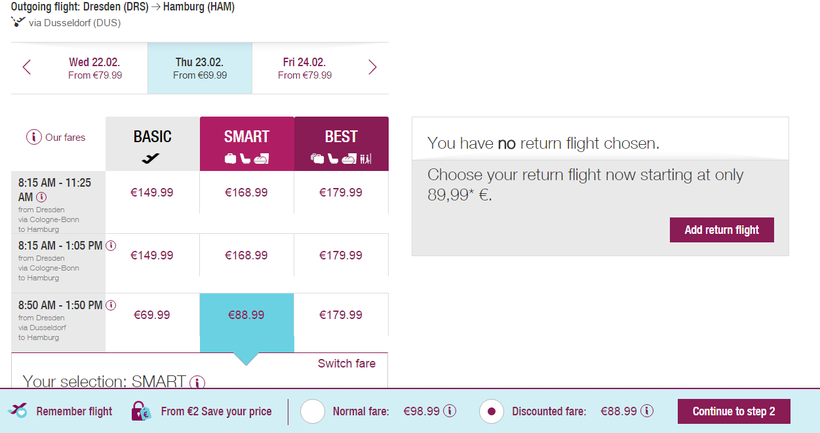Click info icon next to 8:50 AM - 1:50 PM

[110, 305]
